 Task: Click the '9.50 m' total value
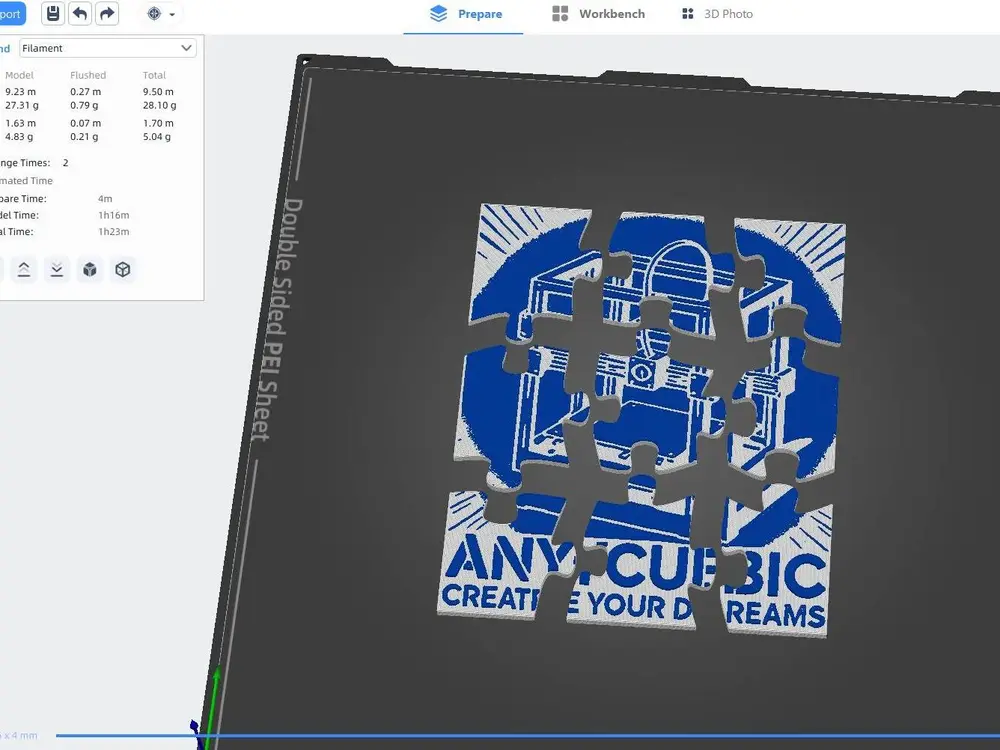pyautogui.click(x=158, y=92)
